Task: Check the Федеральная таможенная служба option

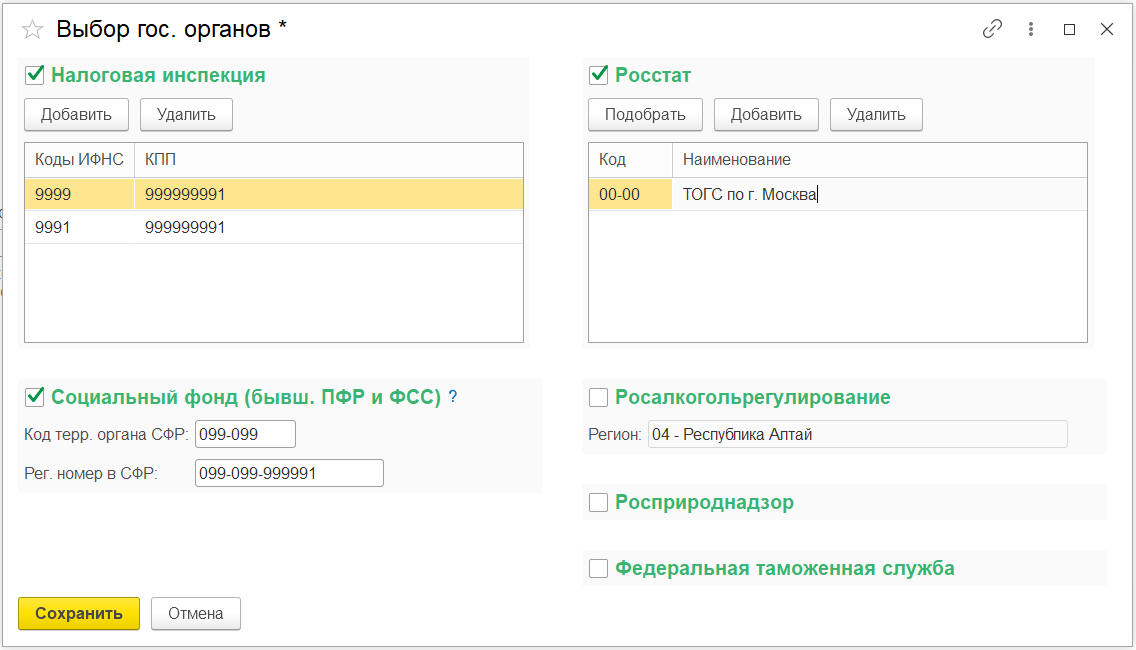Action: pyautogui.click(x=599, y=569)
